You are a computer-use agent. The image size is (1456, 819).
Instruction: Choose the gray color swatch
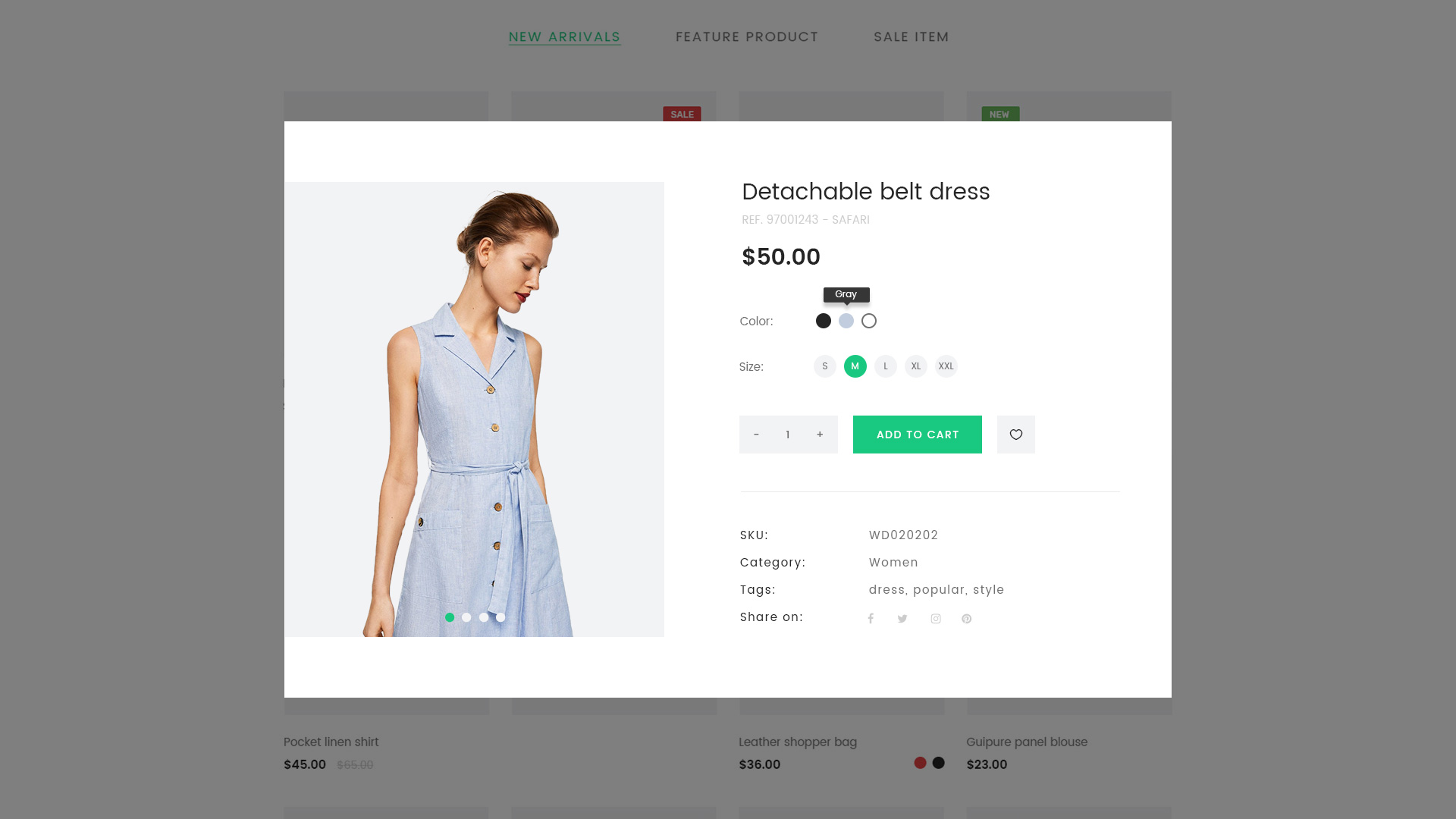(x=846, y=321)
